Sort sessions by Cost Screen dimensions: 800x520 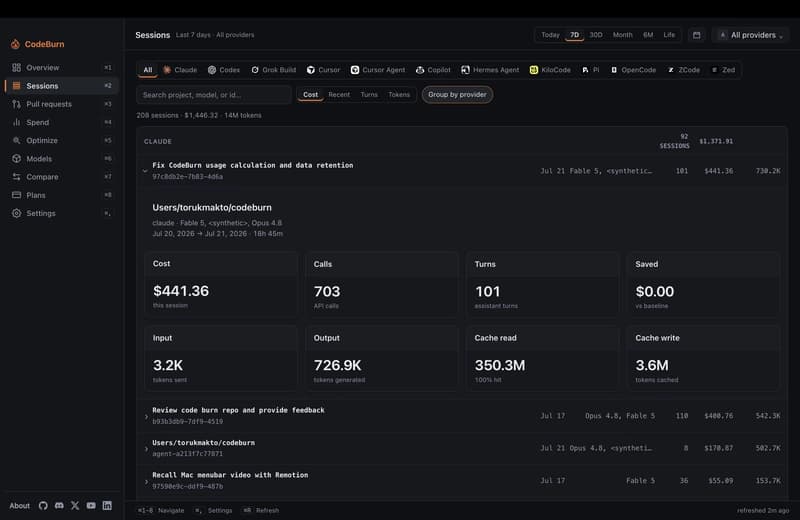[310, 94]
